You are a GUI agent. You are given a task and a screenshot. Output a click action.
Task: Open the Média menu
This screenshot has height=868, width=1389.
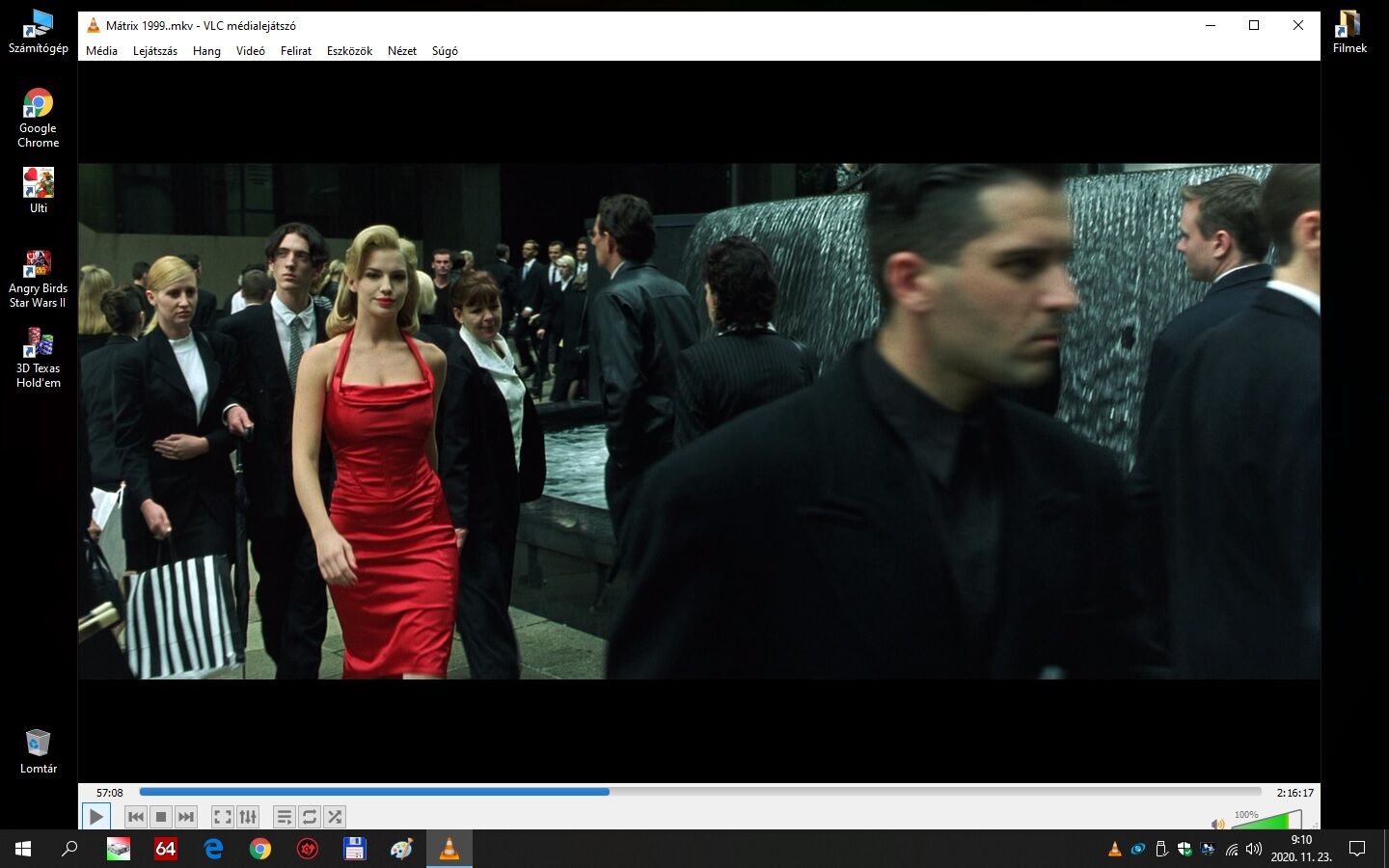point(101,51)
